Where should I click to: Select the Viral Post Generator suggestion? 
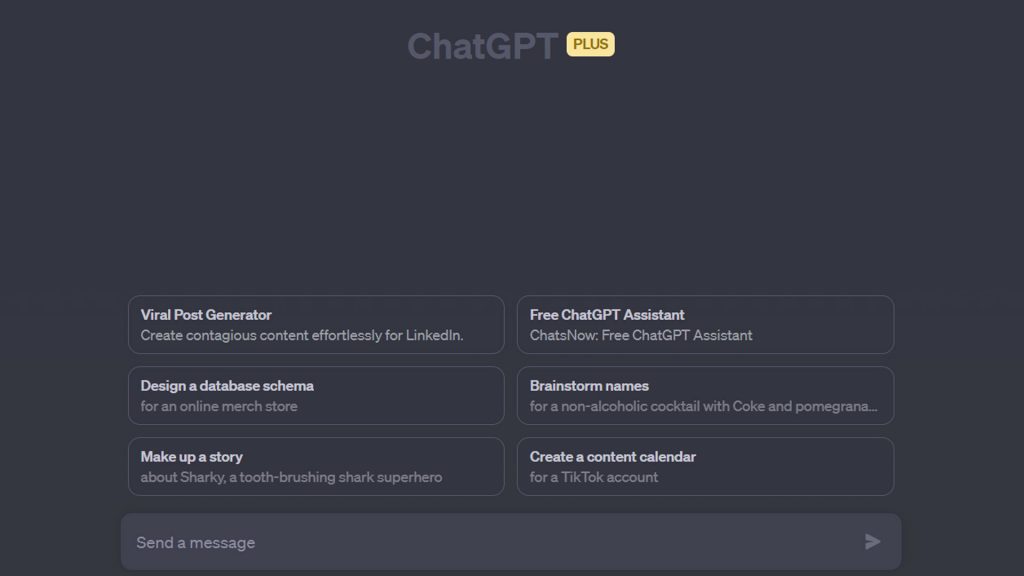click(316, 324)
